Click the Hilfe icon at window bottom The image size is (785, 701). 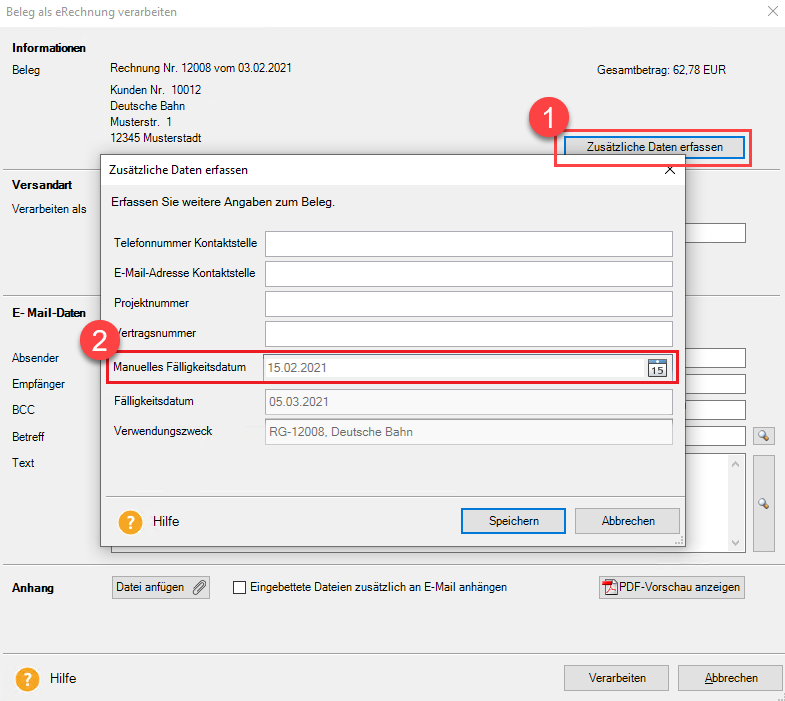click(27, 678)
